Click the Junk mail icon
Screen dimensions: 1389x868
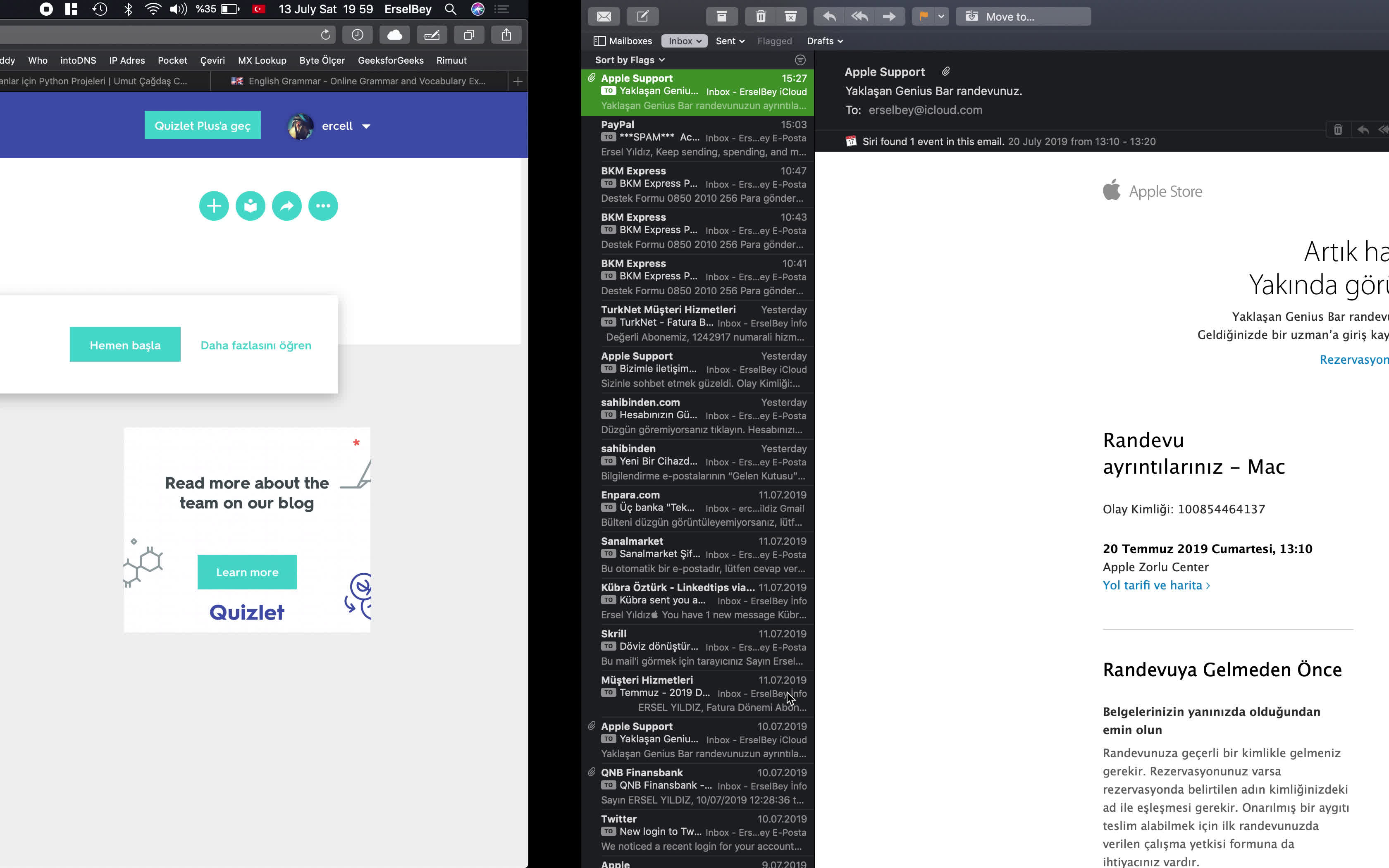[790, 17]
